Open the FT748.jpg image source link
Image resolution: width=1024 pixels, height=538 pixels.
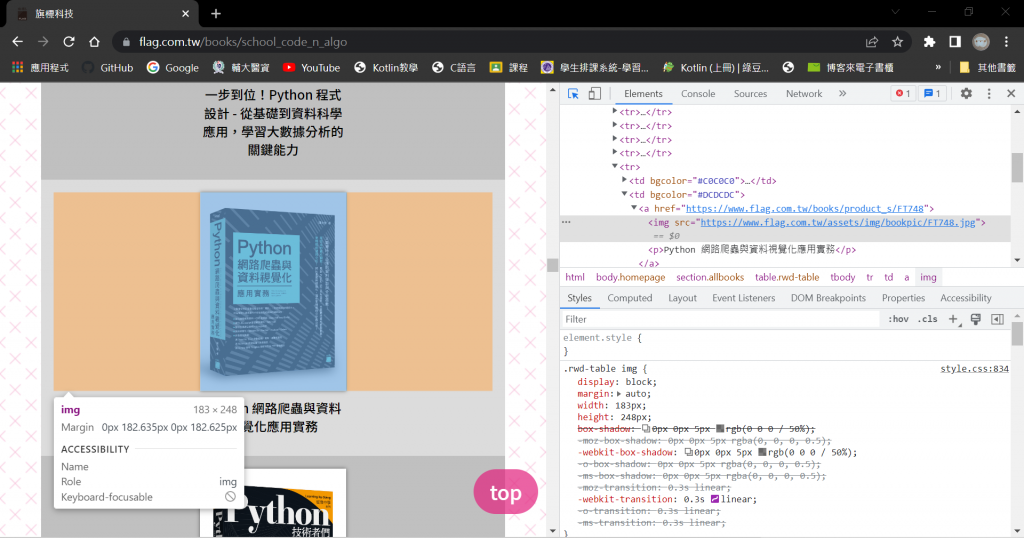(838, 223)
